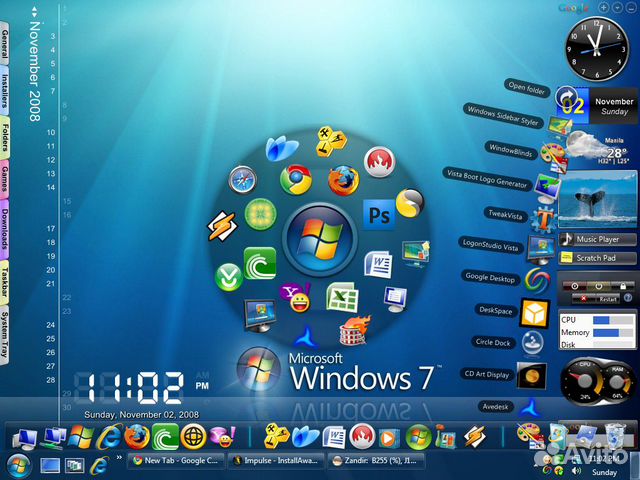
Task: Switch to Impulse - InstallAware taskbar button
Action: tap(276, 460)
